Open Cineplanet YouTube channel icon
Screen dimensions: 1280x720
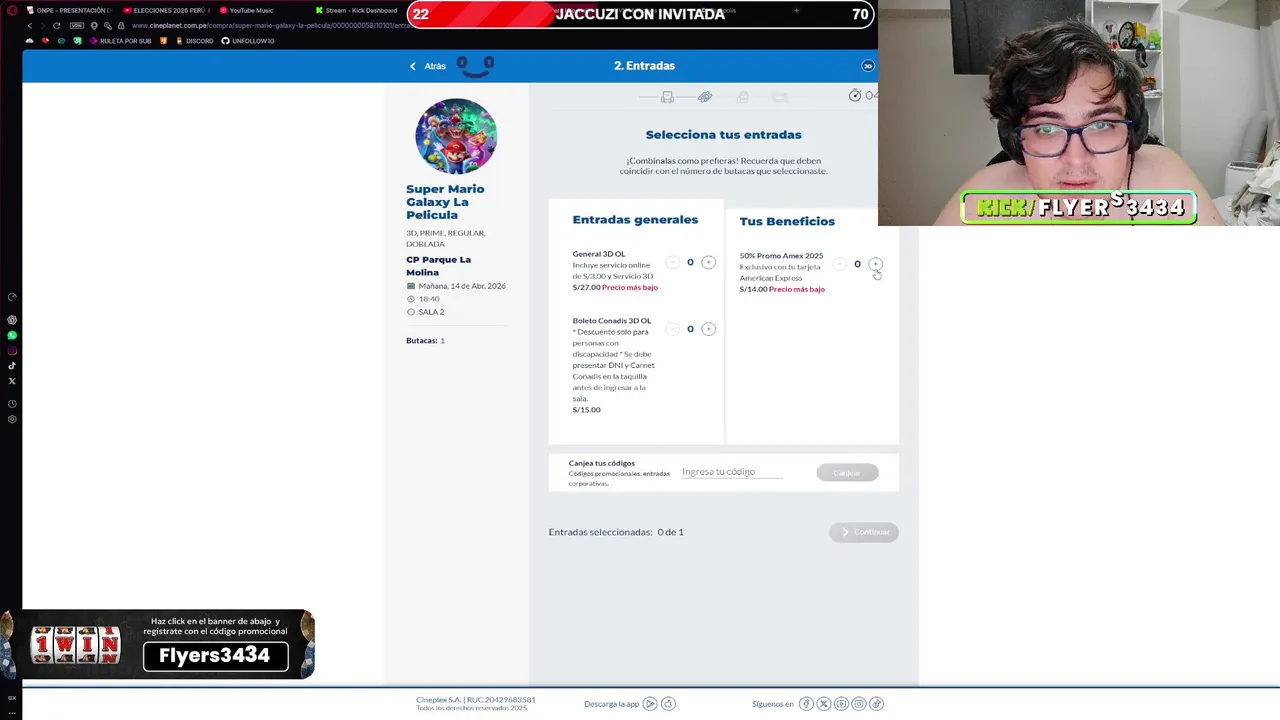[841, 704]
